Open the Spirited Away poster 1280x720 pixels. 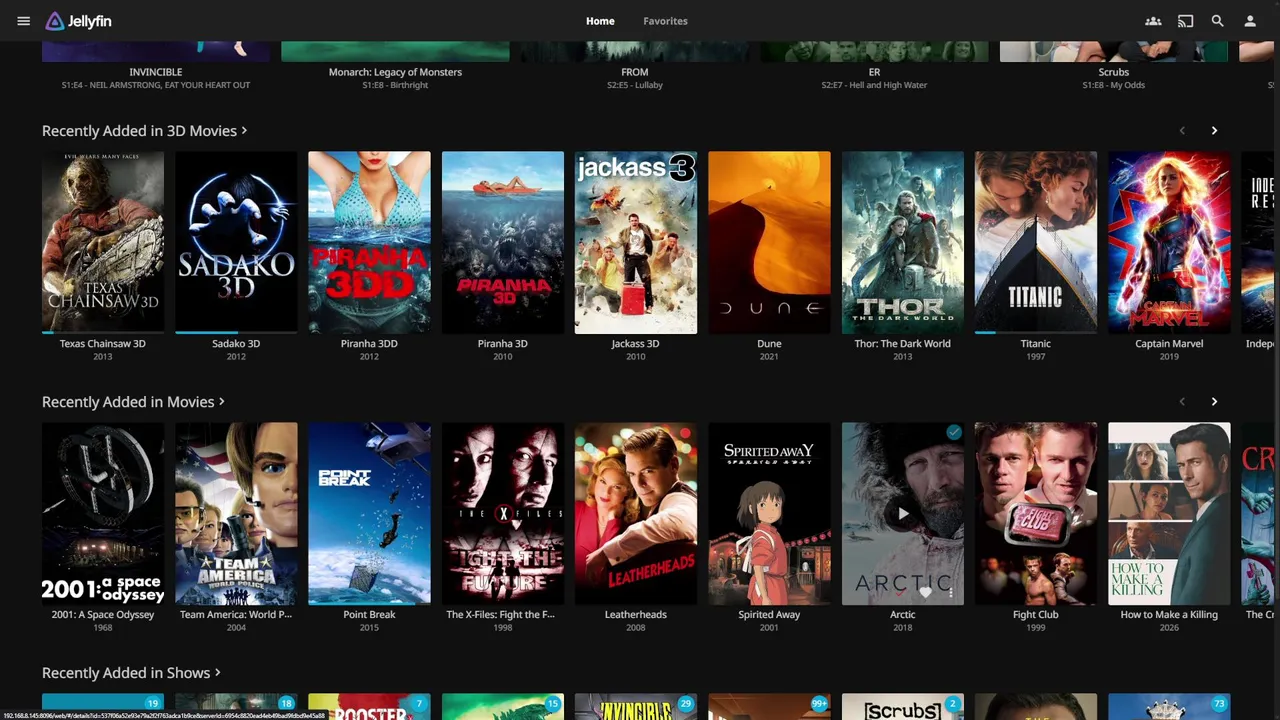point(769,514)
